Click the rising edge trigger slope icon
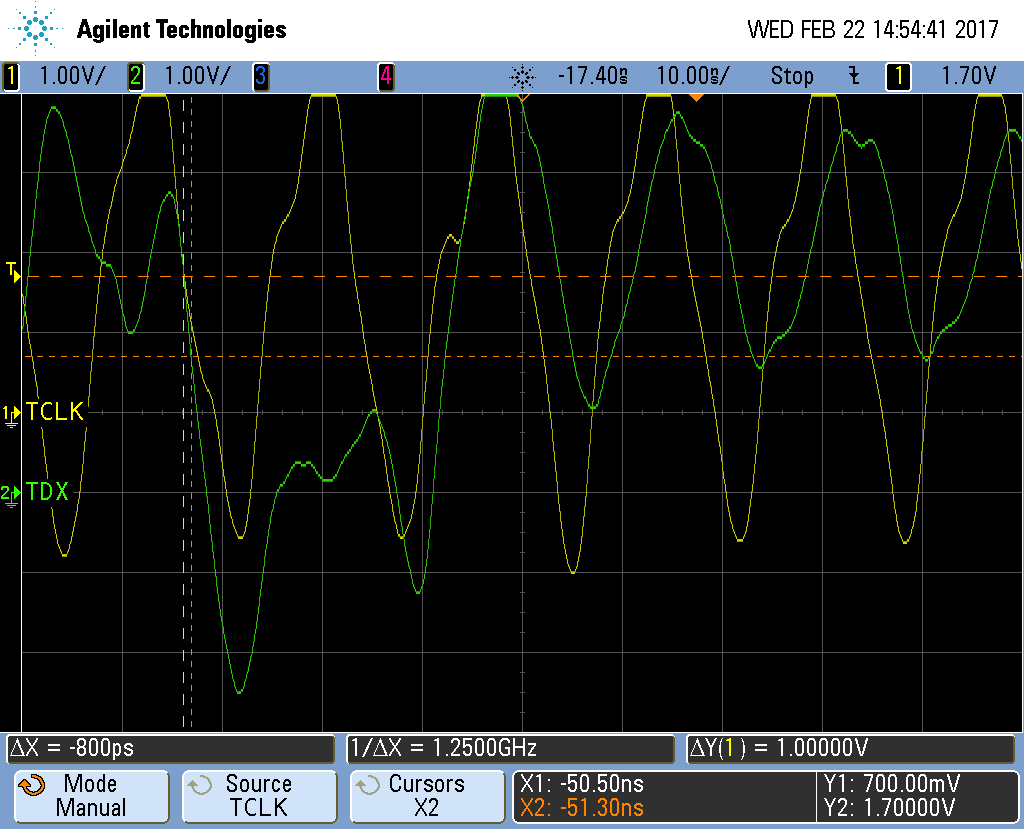The image size is (1024, 829). pos(853,76)
